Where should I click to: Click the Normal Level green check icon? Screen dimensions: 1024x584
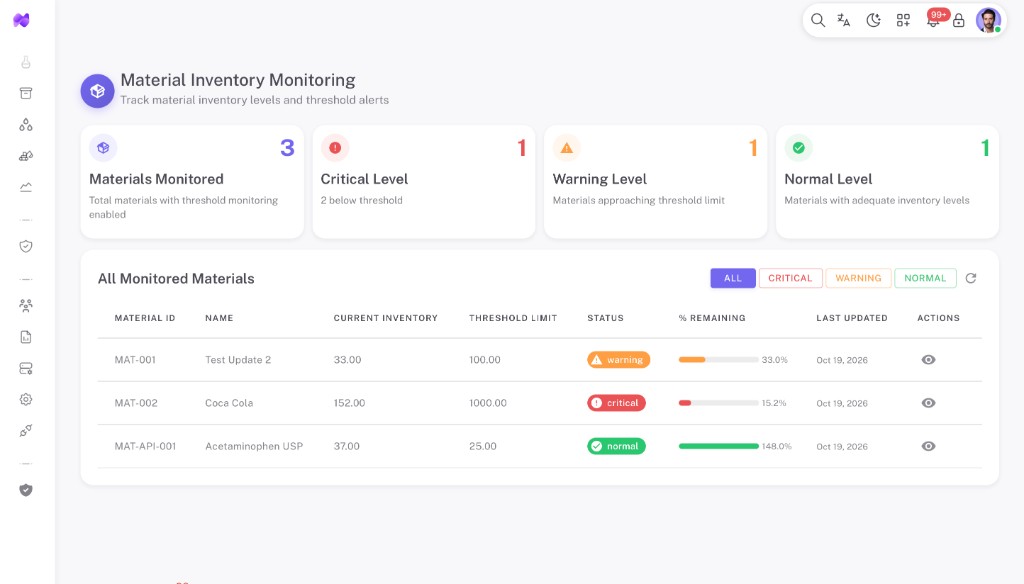[799, 148]
